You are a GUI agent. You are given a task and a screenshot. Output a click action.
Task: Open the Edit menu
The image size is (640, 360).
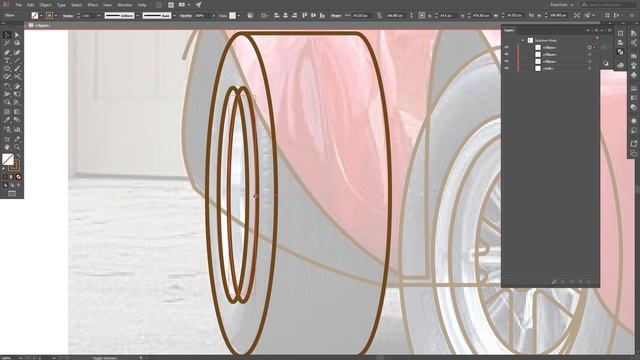tap(31, 5)
